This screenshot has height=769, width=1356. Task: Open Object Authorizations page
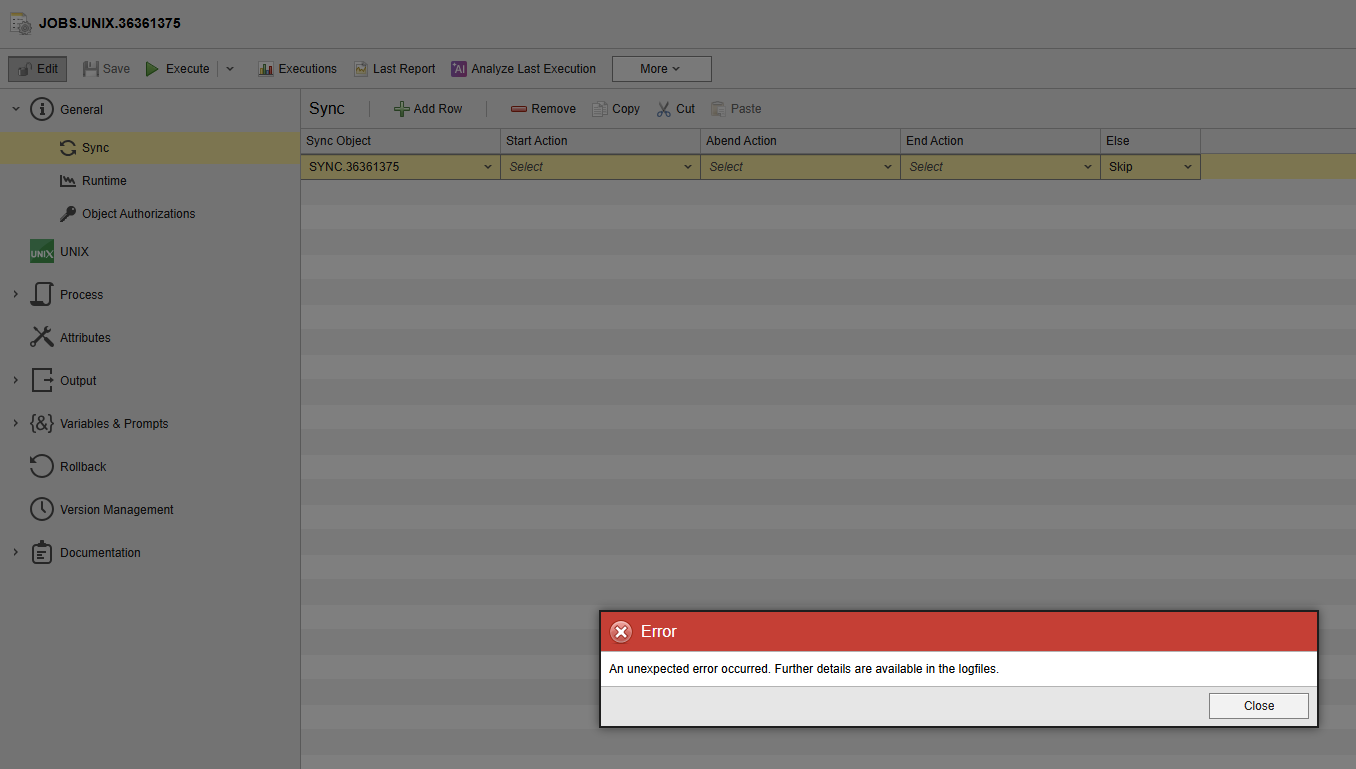point(127,214)
